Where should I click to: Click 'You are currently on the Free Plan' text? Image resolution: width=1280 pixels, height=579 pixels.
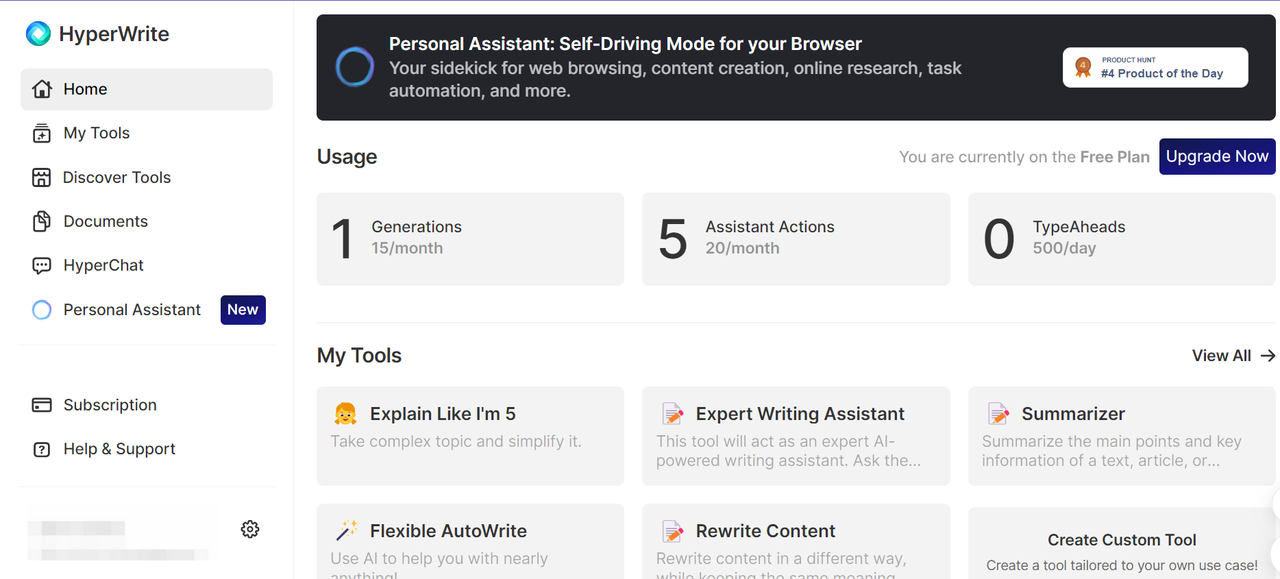(1024, 157)
